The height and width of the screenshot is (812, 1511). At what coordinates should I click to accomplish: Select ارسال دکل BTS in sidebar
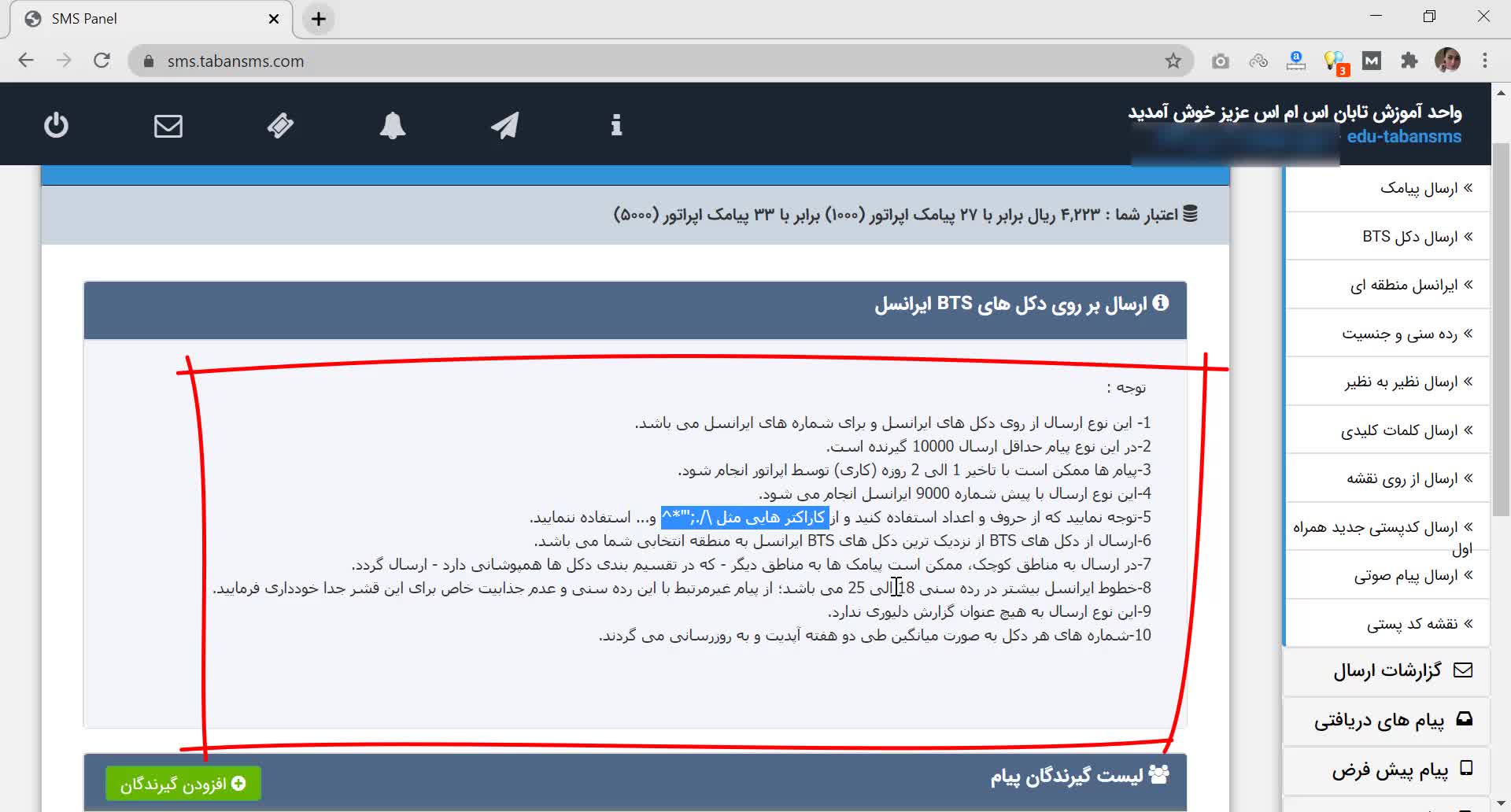coord(1409,237)
